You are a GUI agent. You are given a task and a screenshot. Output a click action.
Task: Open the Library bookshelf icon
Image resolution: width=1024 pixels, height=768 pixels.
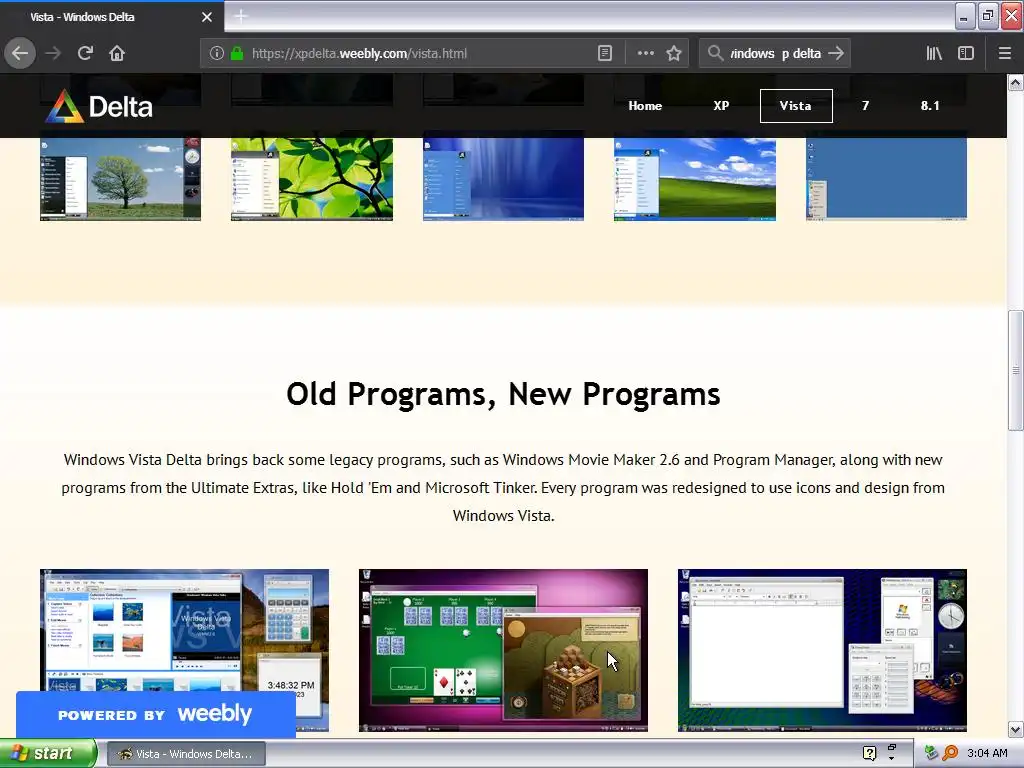click(934, 54)
